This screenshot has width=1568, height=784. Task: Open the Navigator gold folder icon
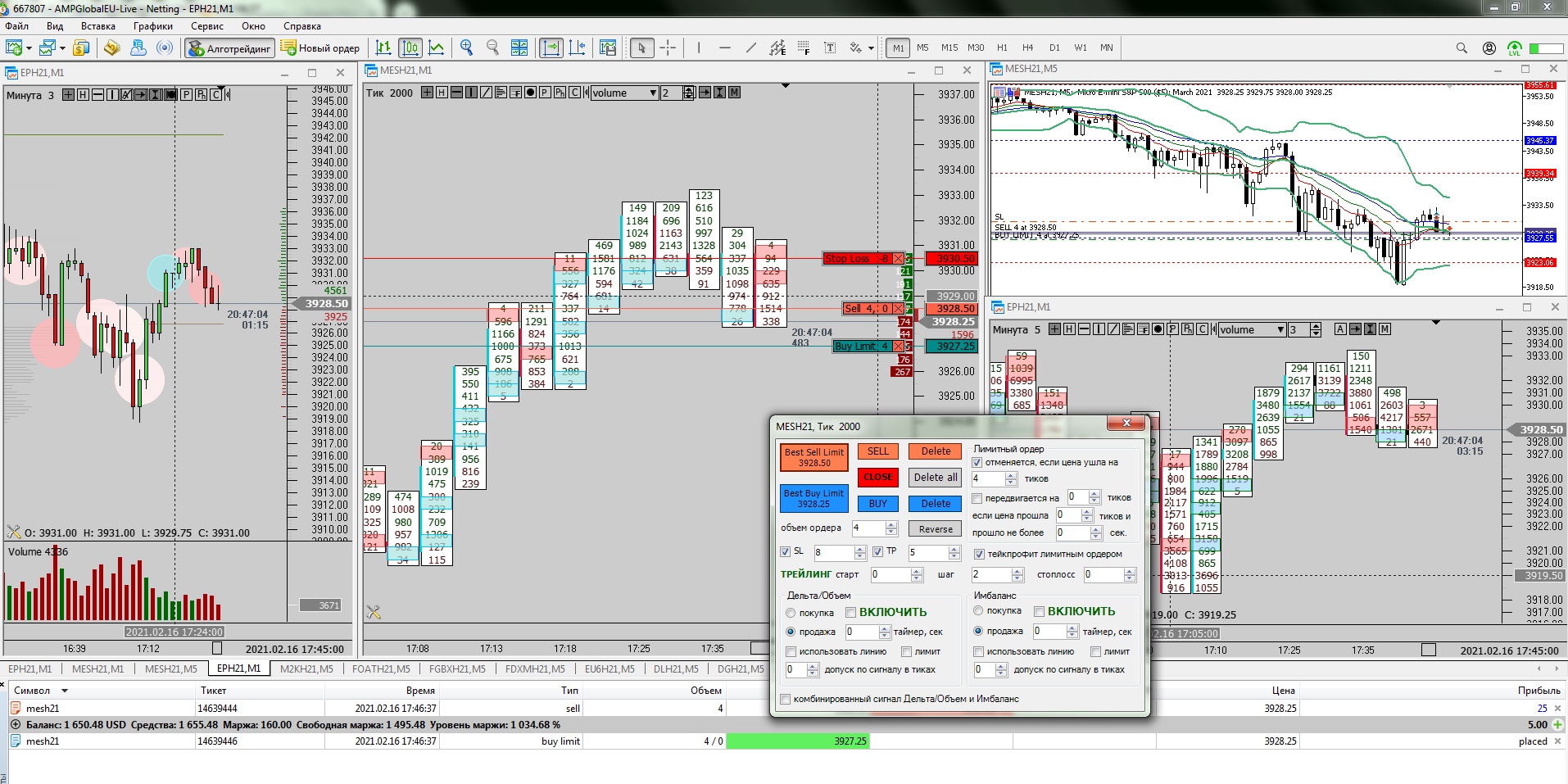pos(112,48)
